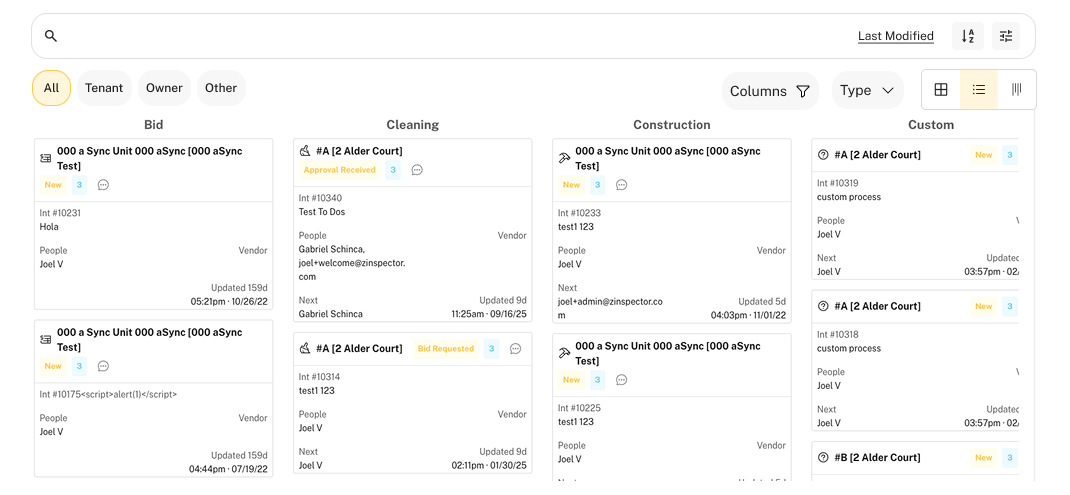Viewport: 1070px width, 495px height.
Task: Switch to grid view layout
Action: pos(941,90)
